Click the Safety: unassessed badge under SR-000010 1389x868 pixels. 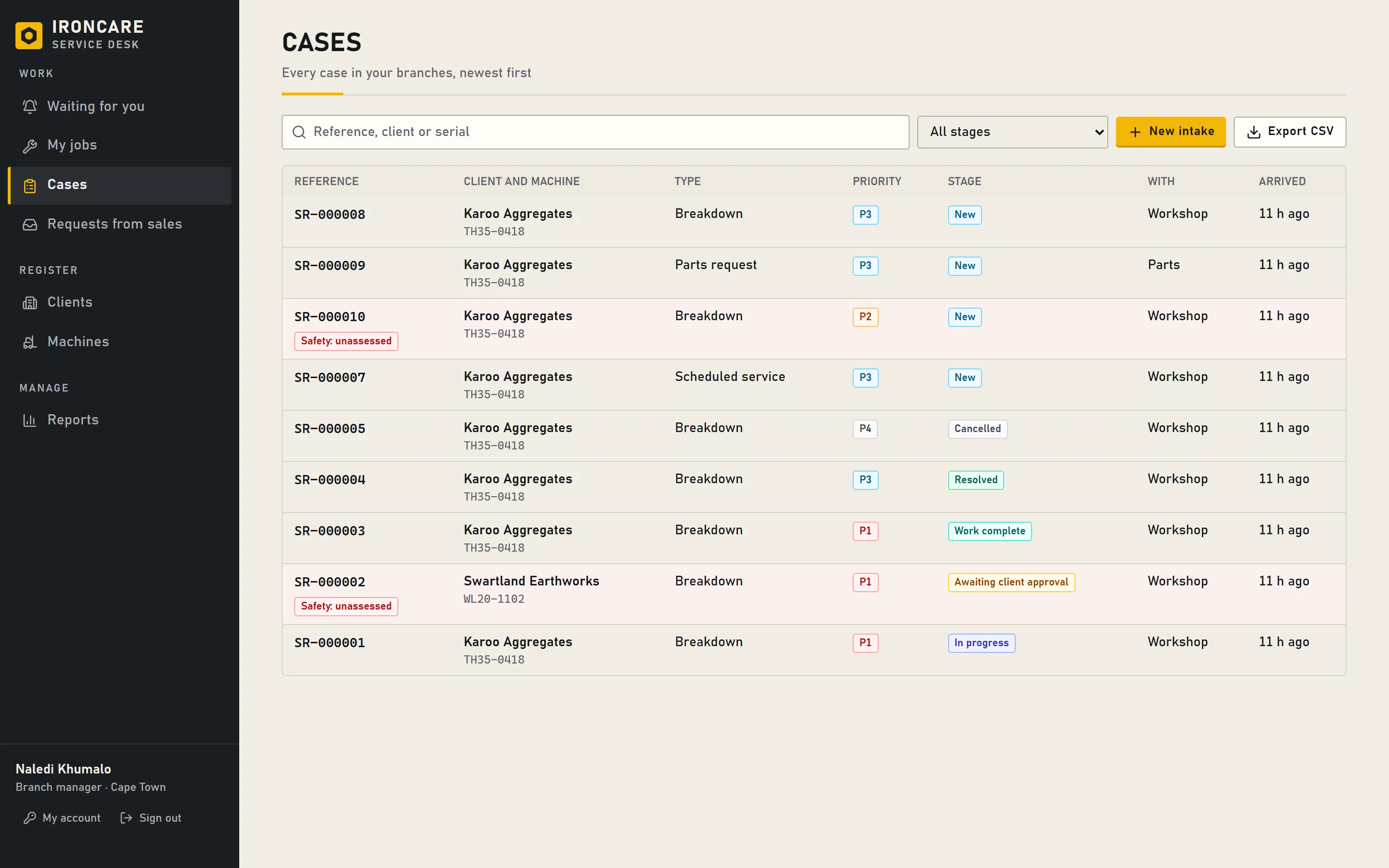346,341
